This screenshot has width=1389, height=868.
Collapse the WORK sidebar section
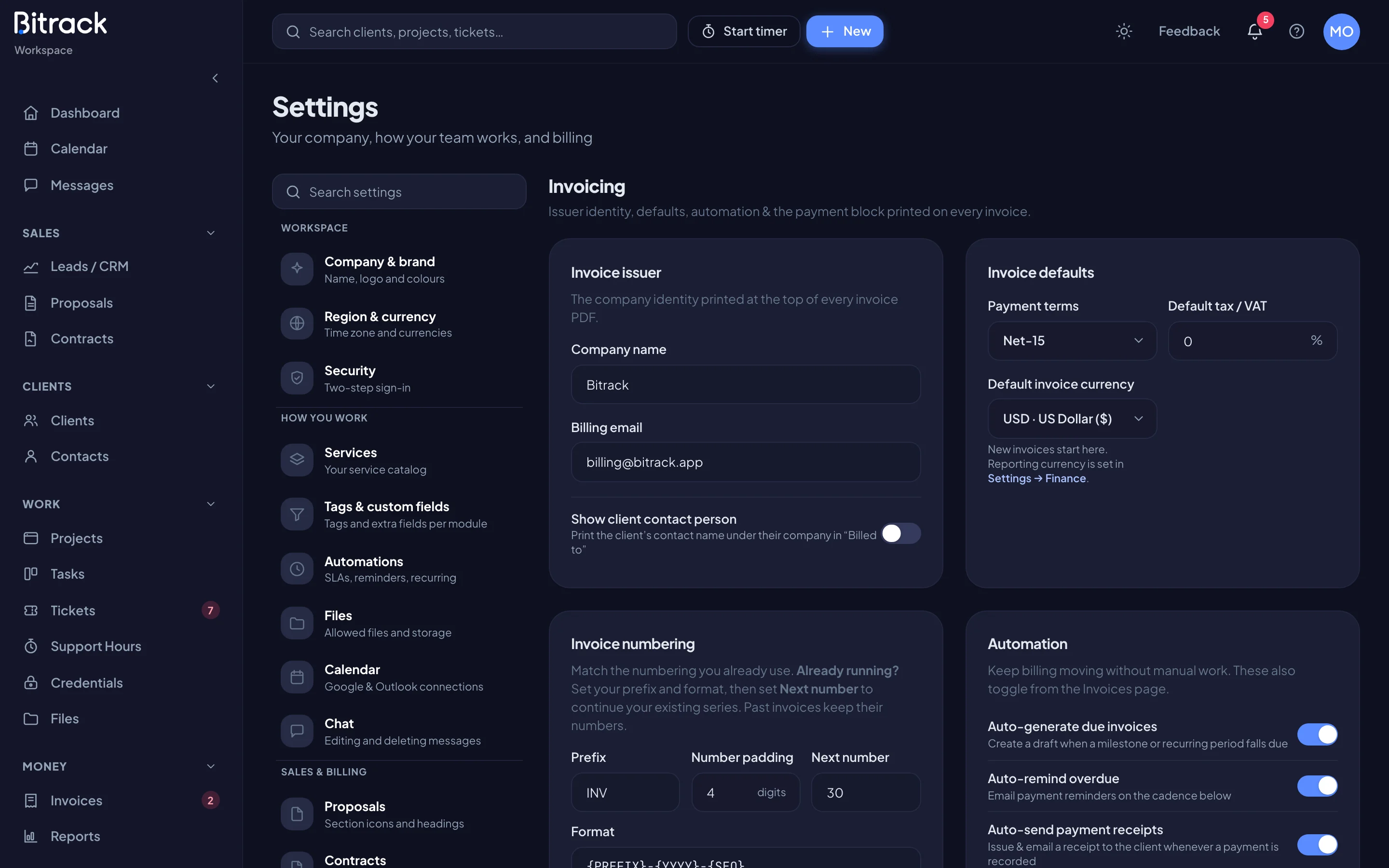pyautogui.click(x=211, y=504)
